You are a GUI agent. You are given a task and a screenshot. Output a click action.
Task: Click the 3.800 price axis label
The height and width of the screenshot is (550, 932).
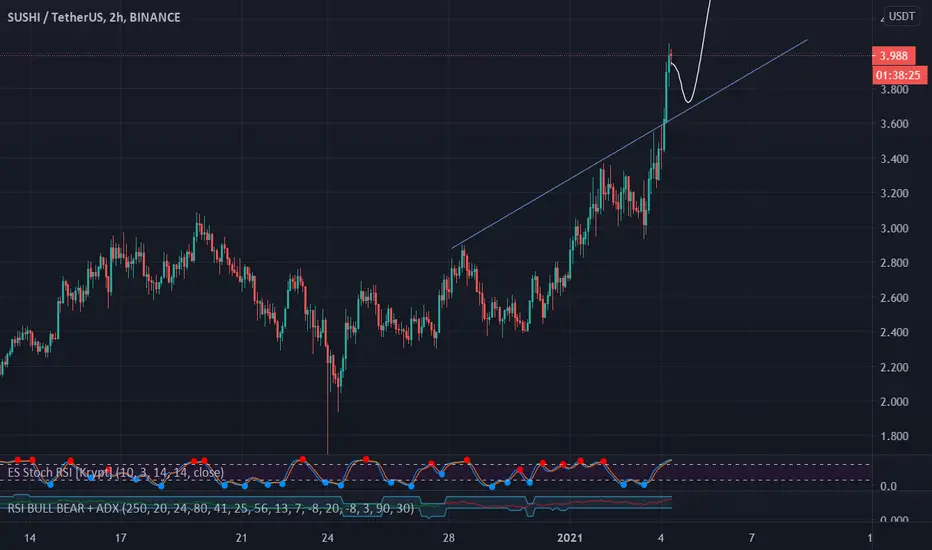pos(894,90)
